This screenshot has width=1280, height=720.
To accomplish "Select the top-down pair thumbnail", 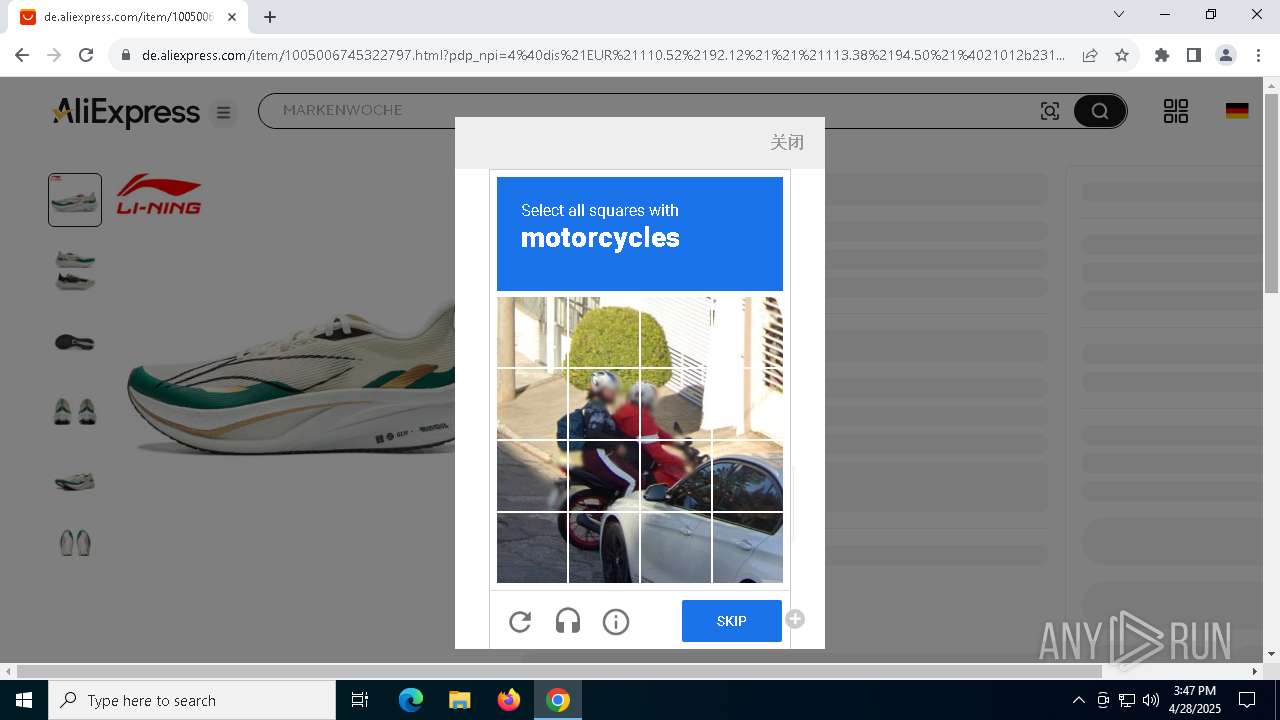I will pos(75,543).
